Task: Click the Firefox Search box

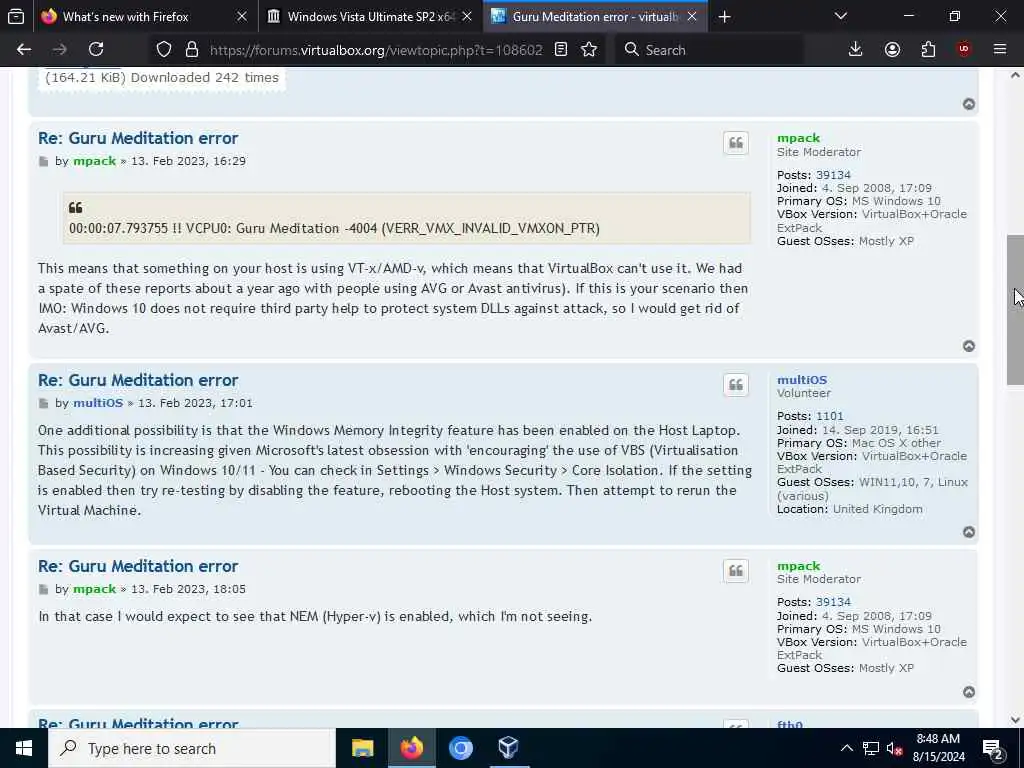Action: 709,50
